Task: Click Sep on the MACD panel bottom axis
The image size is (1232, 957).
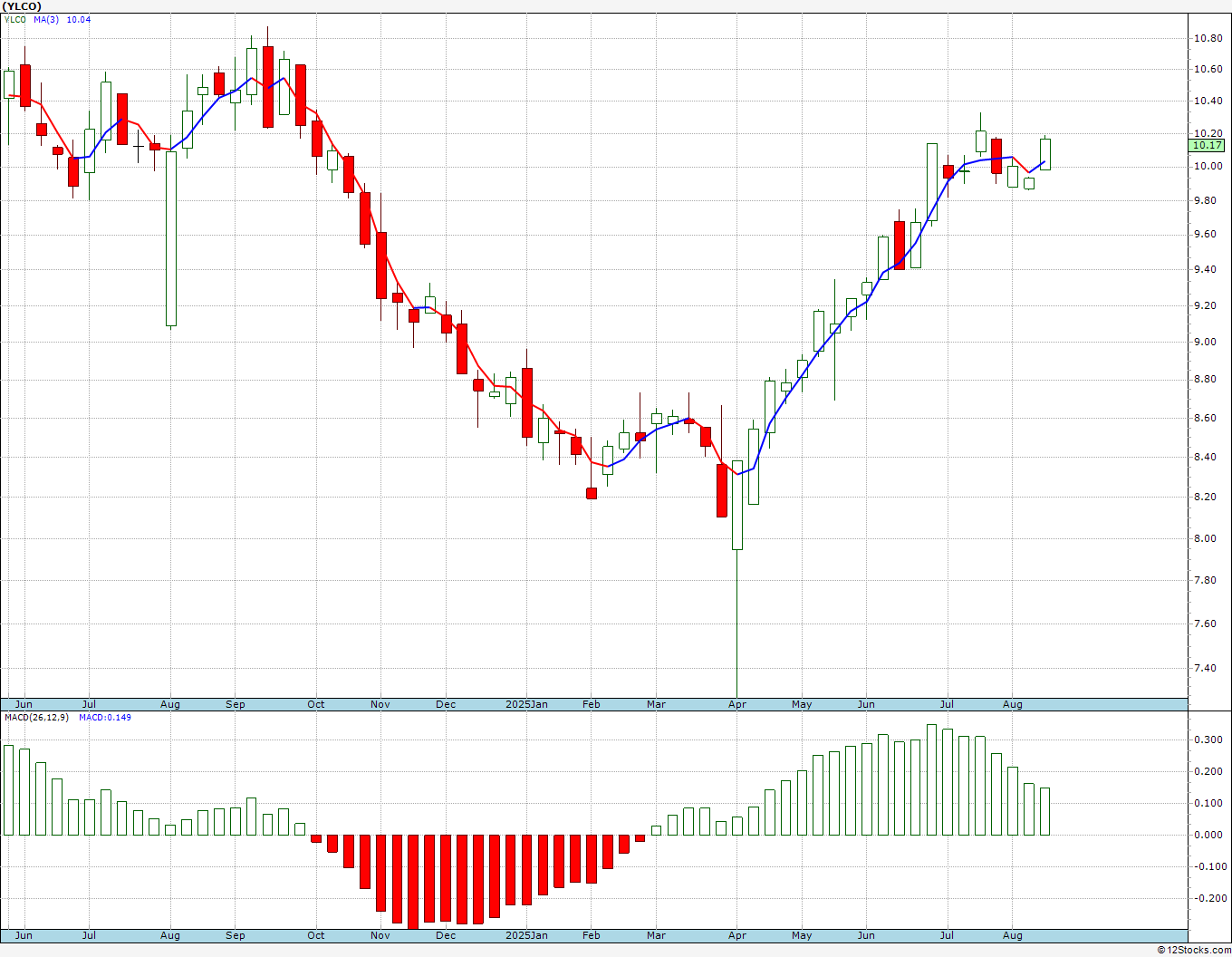Action: 236,935
